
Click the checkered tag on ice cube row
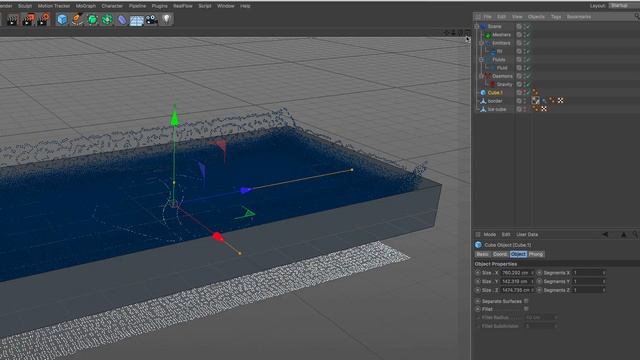(544, 109)
